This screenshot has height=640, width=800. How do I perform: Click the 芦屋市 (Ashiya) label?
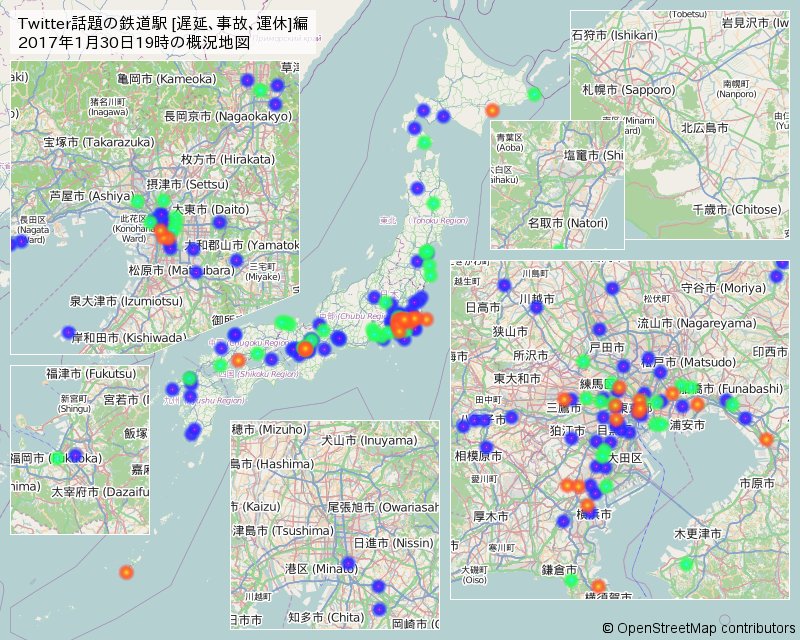coord(91,196)
